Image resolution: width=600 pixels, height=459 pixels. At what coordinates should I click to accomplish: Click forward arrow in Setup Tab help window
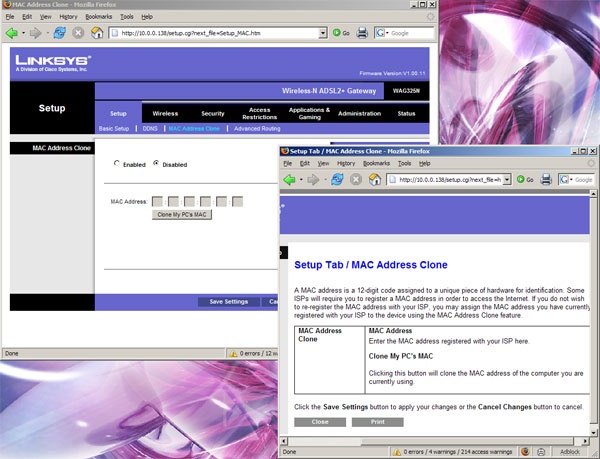(x=313, y=179)
